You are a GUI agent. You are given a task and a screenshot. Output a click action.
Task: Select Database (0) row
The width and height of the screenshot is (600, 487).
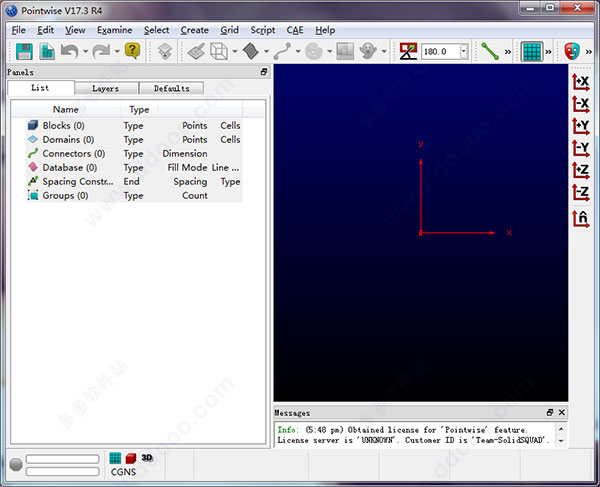(x=134, y=168)
